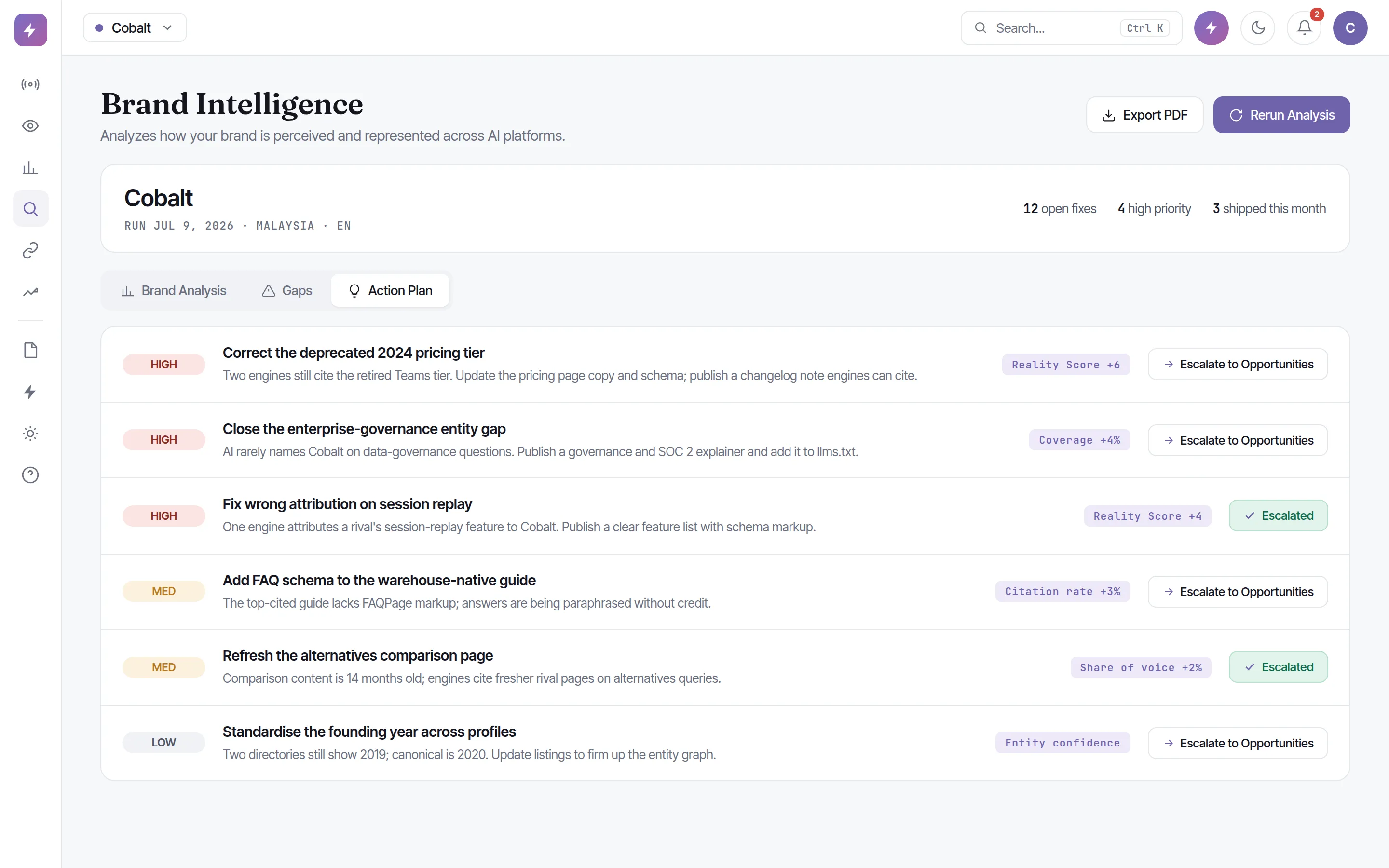Escalate the enterprise-governance entity gap
1389x868 pixels.
pyautogui.click(x=1238, y=440)
